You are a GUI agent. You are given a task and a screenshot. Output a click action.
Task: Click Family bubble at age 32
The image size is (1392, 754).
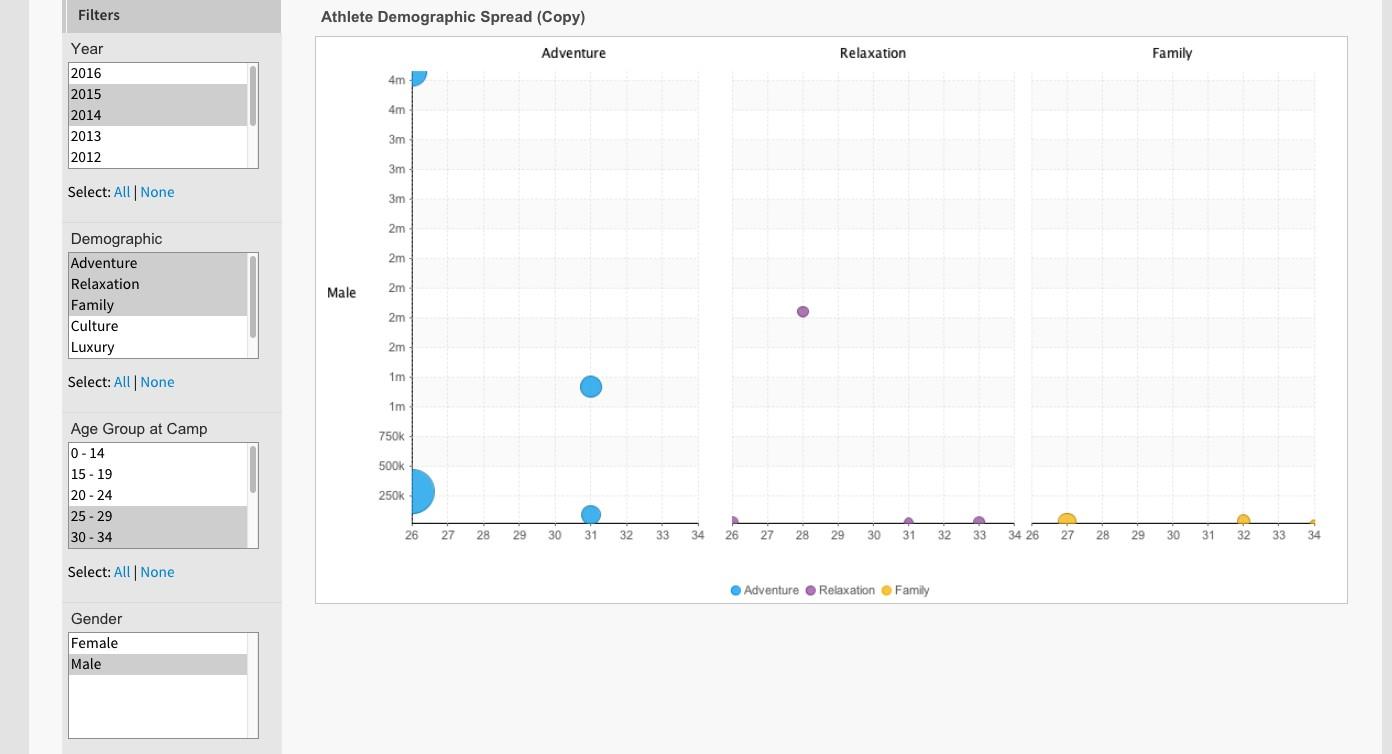click(1243, 520)
